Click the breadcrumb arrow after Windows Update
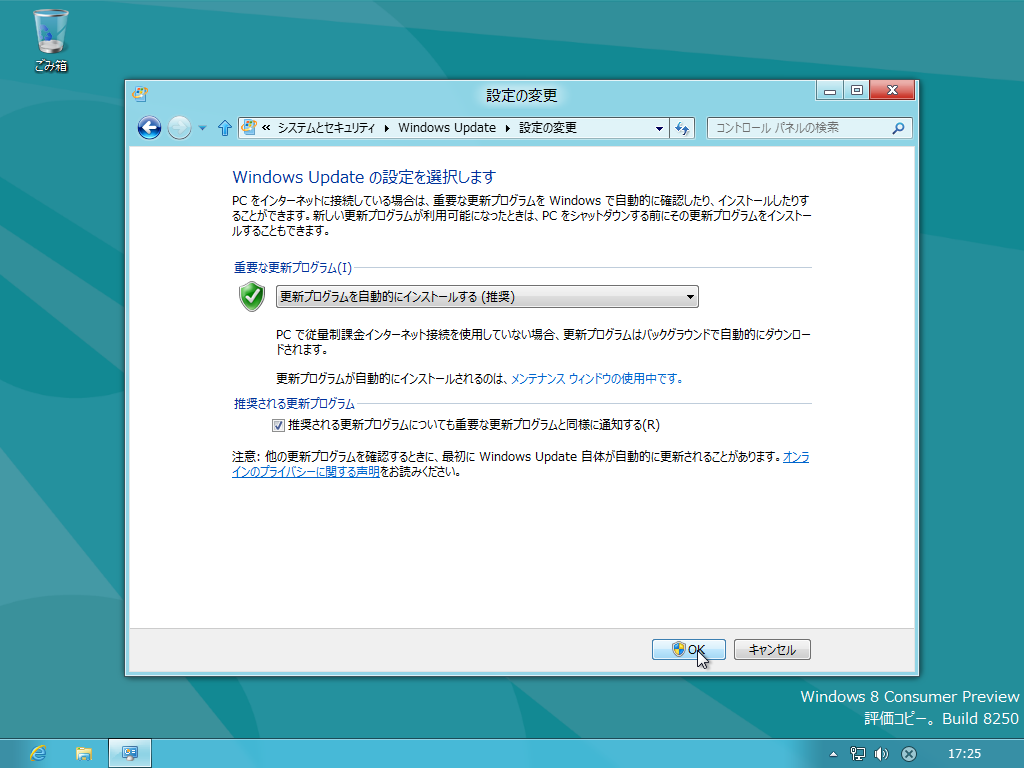1024x768 pixels. pos(507,128)
